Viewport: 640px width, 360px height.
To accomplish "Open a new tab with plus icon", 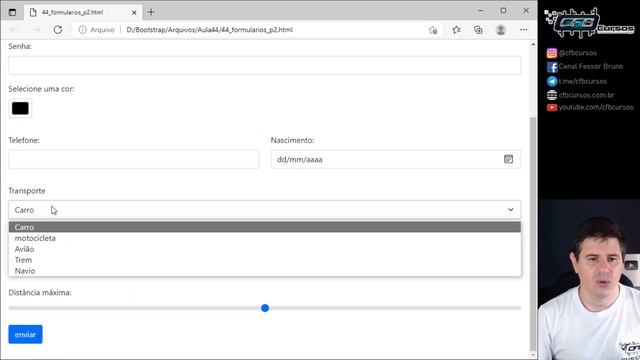I will pyautogui.click(x=151, y=12).
